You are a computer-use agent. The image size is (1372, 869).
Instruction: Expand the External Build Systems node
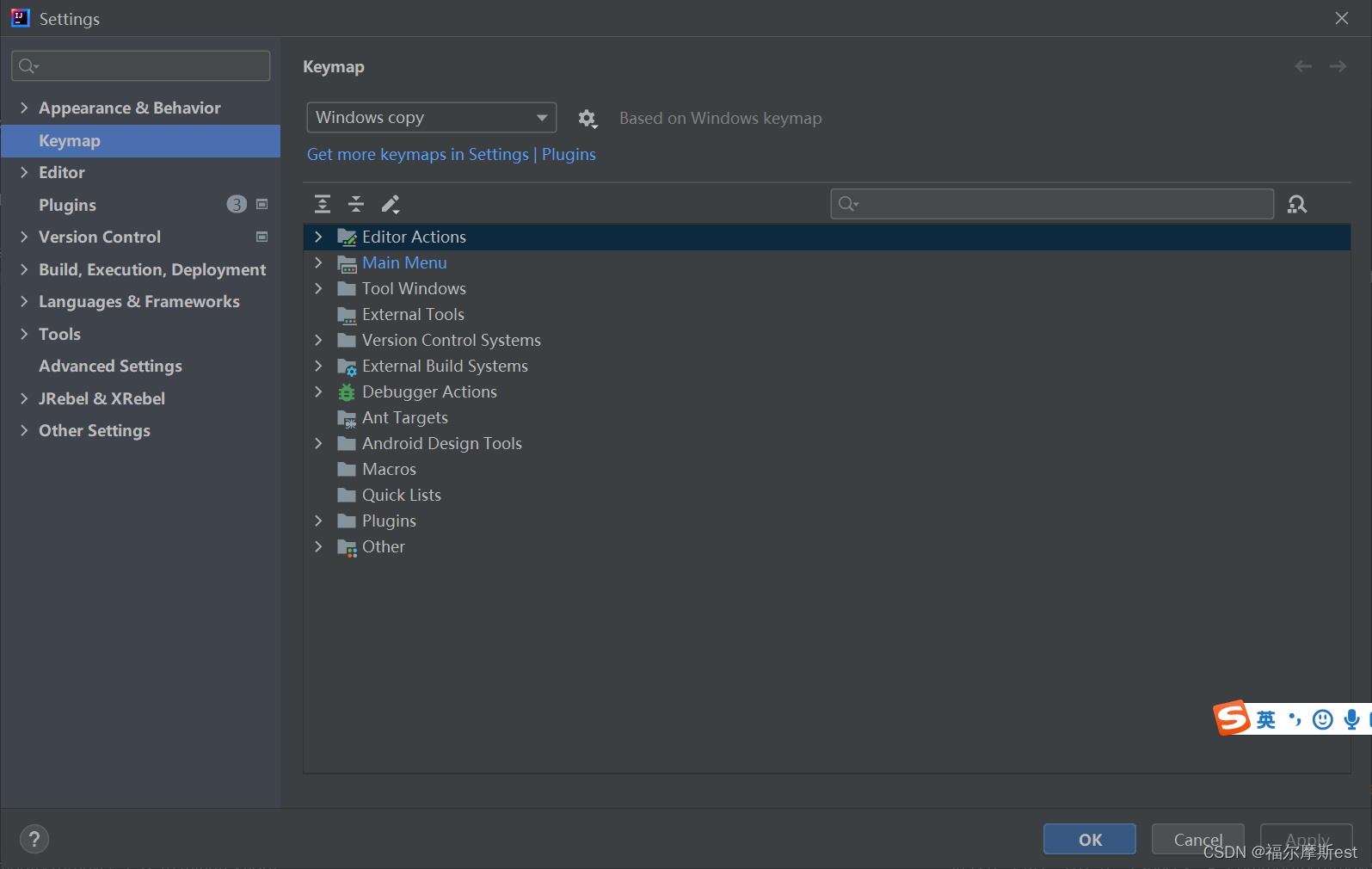[318, 366]
